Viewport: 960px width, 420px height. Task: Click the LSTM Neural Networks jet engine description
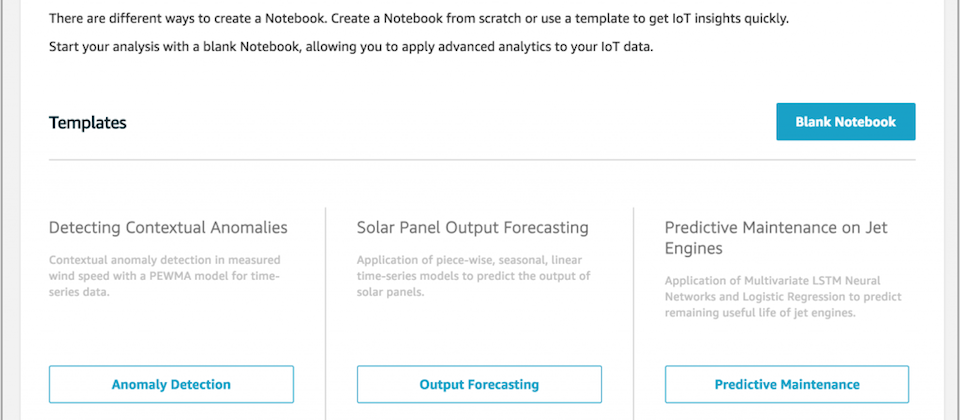pos(783,297)
